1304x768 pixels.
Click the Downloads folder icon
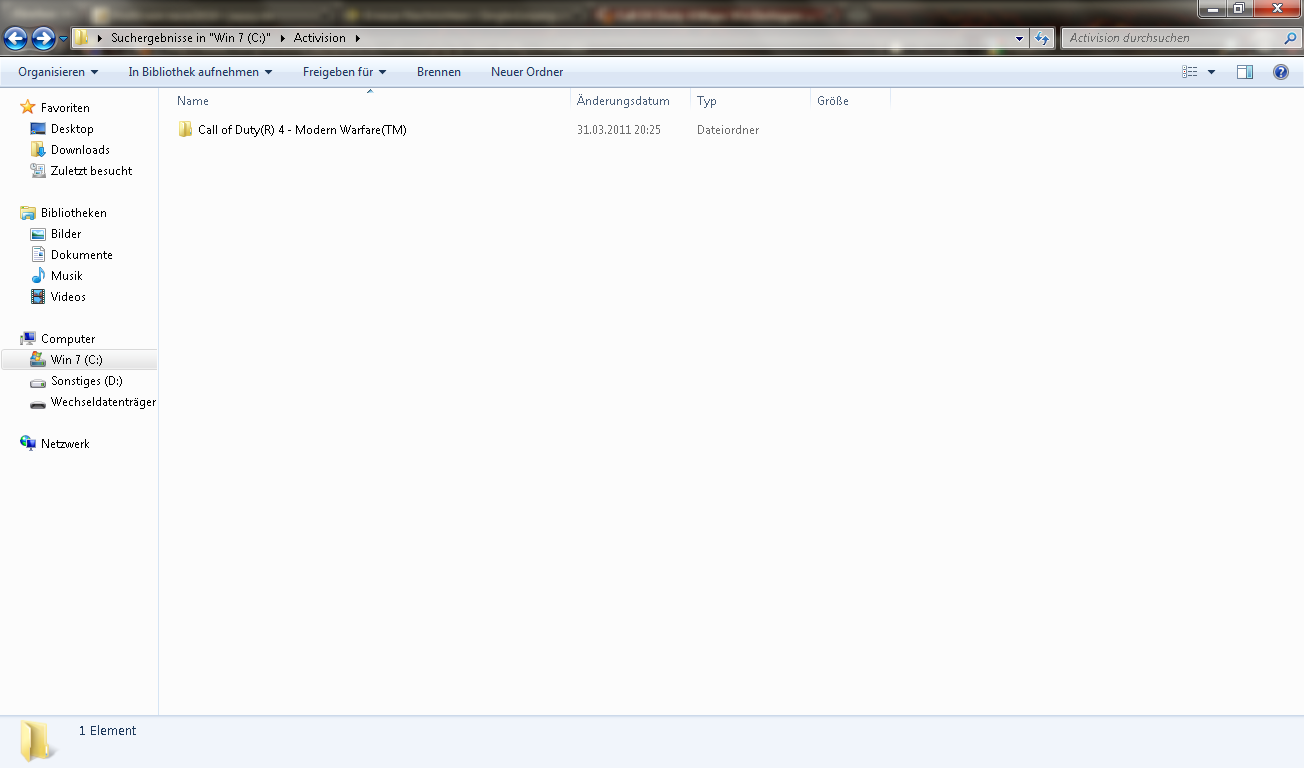point(38,150)
